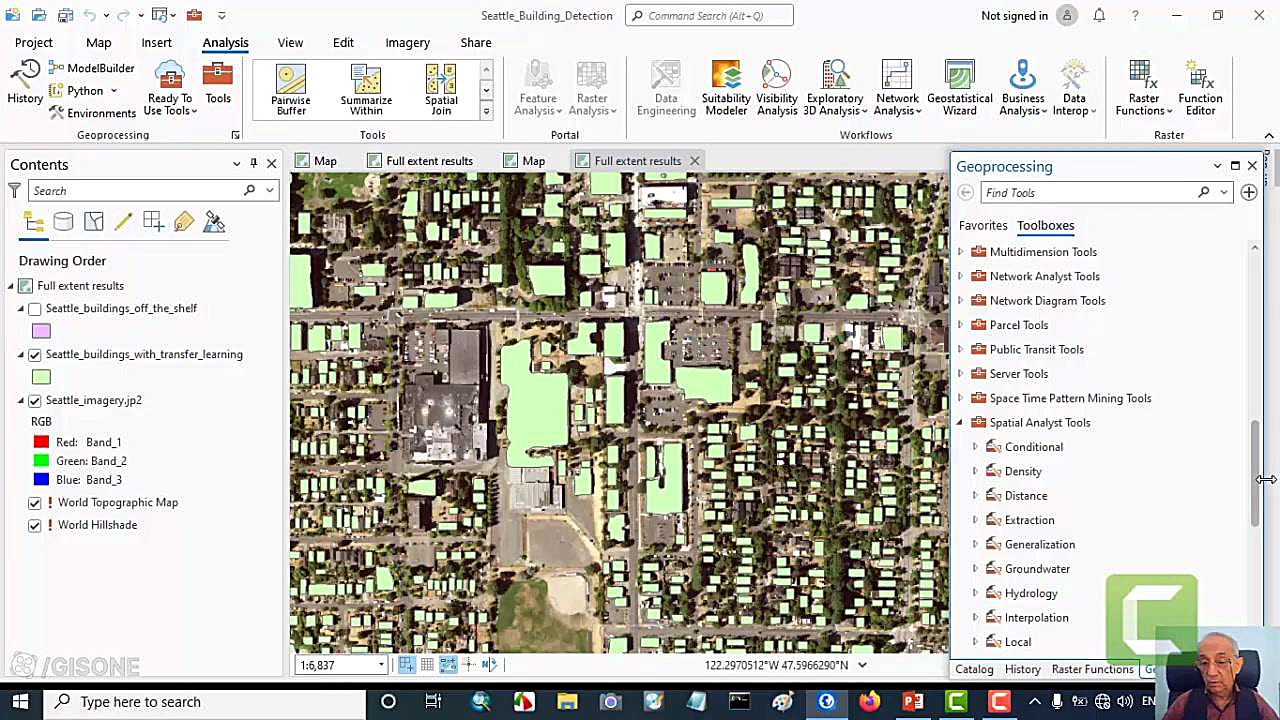Viewport: 1280px width, 720px height.
Task: Open Environments settings
Action: click(x=93, y=113)
